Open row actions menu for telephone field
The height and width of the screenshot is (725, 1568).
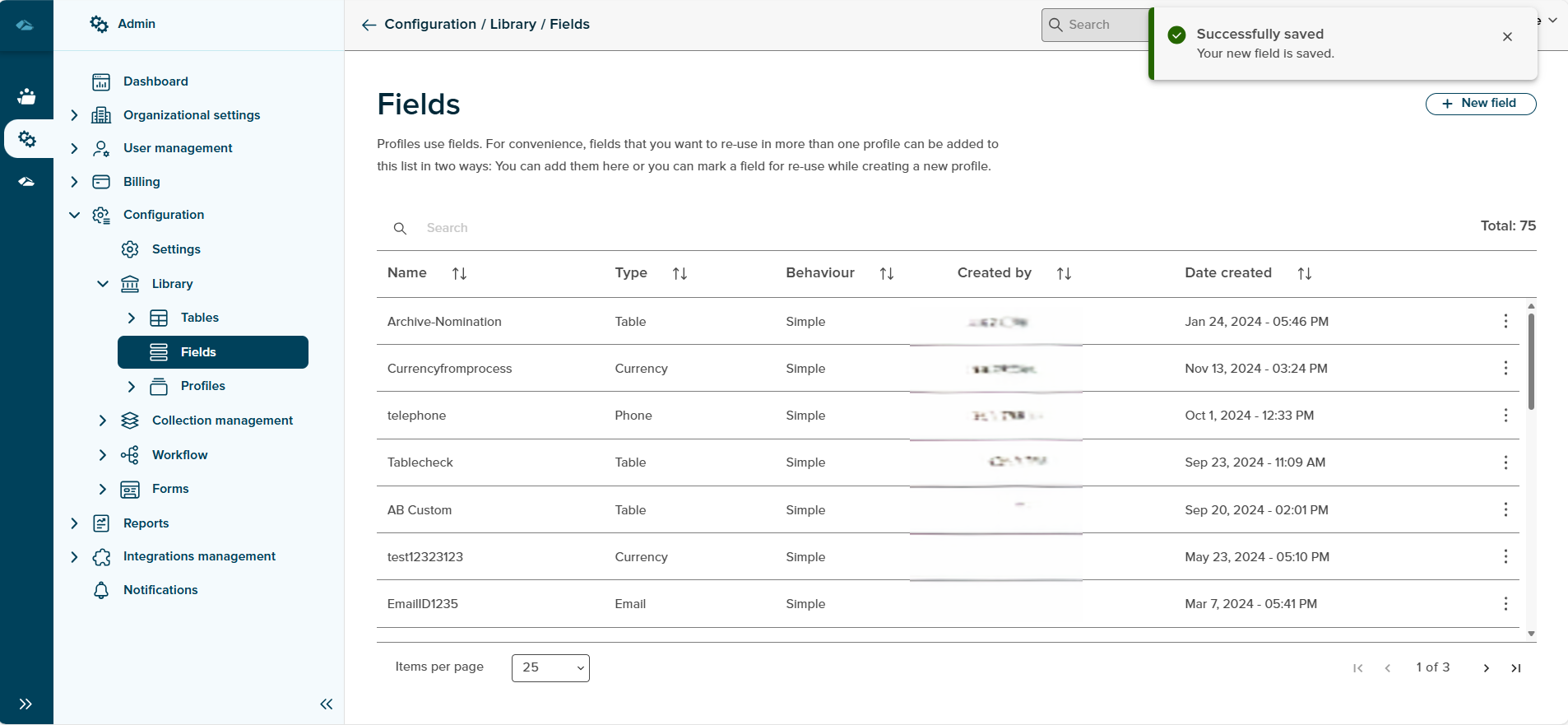[1505, 416]
